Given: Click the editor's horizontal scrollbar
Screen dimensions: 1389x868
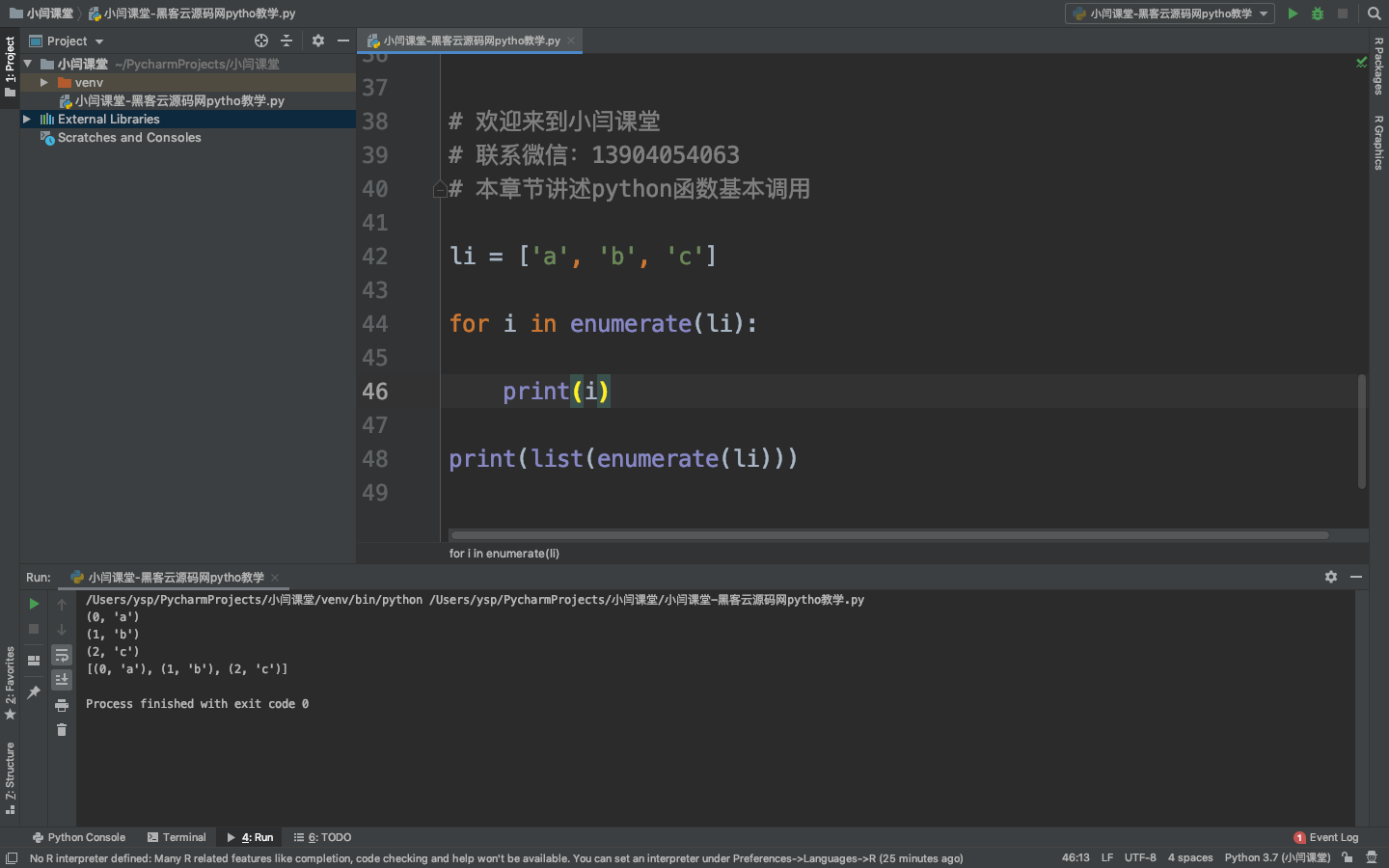Looking at the screenshot, I should tap(888, 535).
